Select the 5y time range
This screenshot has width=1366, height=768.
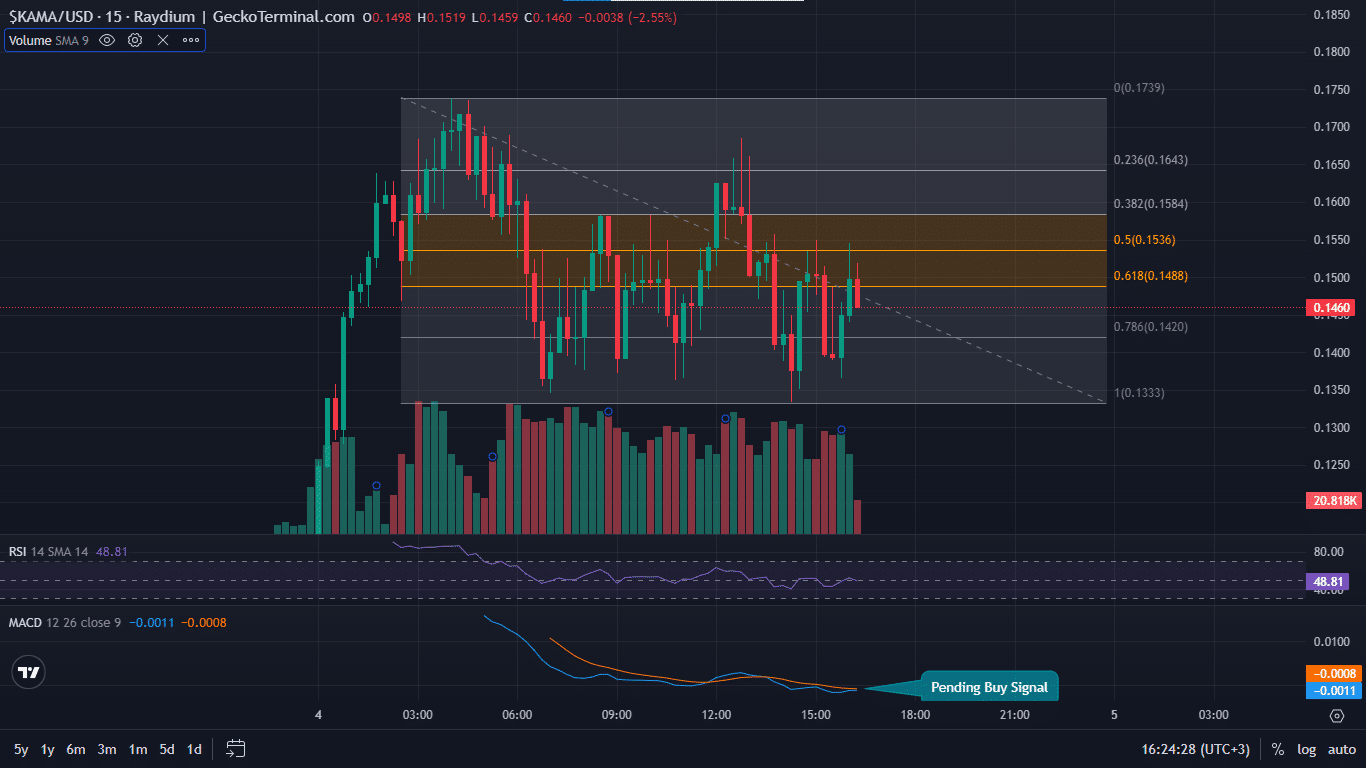coord(21,749)
